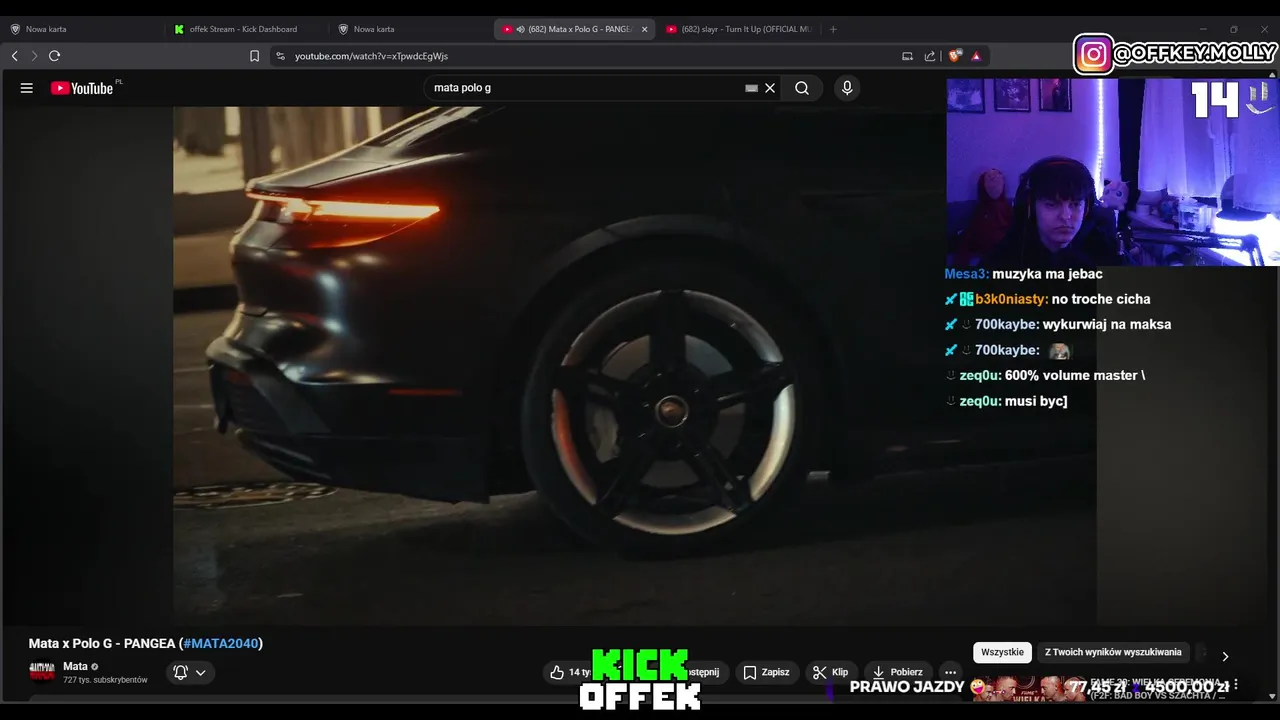The image size is (1280, 720).
Task: Select the Z Twoich wyników wyszukiwania chip
Action: click(1113, 652)
